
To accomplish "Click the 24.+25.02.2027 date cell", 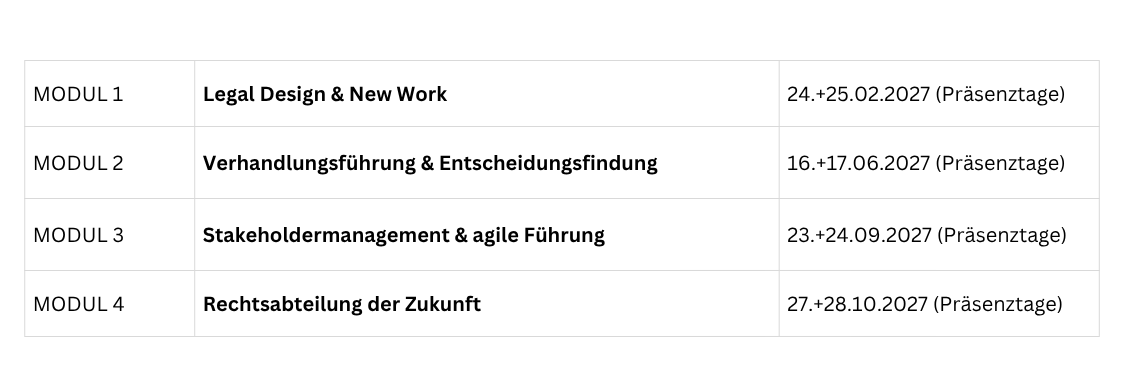I will click(x=939, y=94).
